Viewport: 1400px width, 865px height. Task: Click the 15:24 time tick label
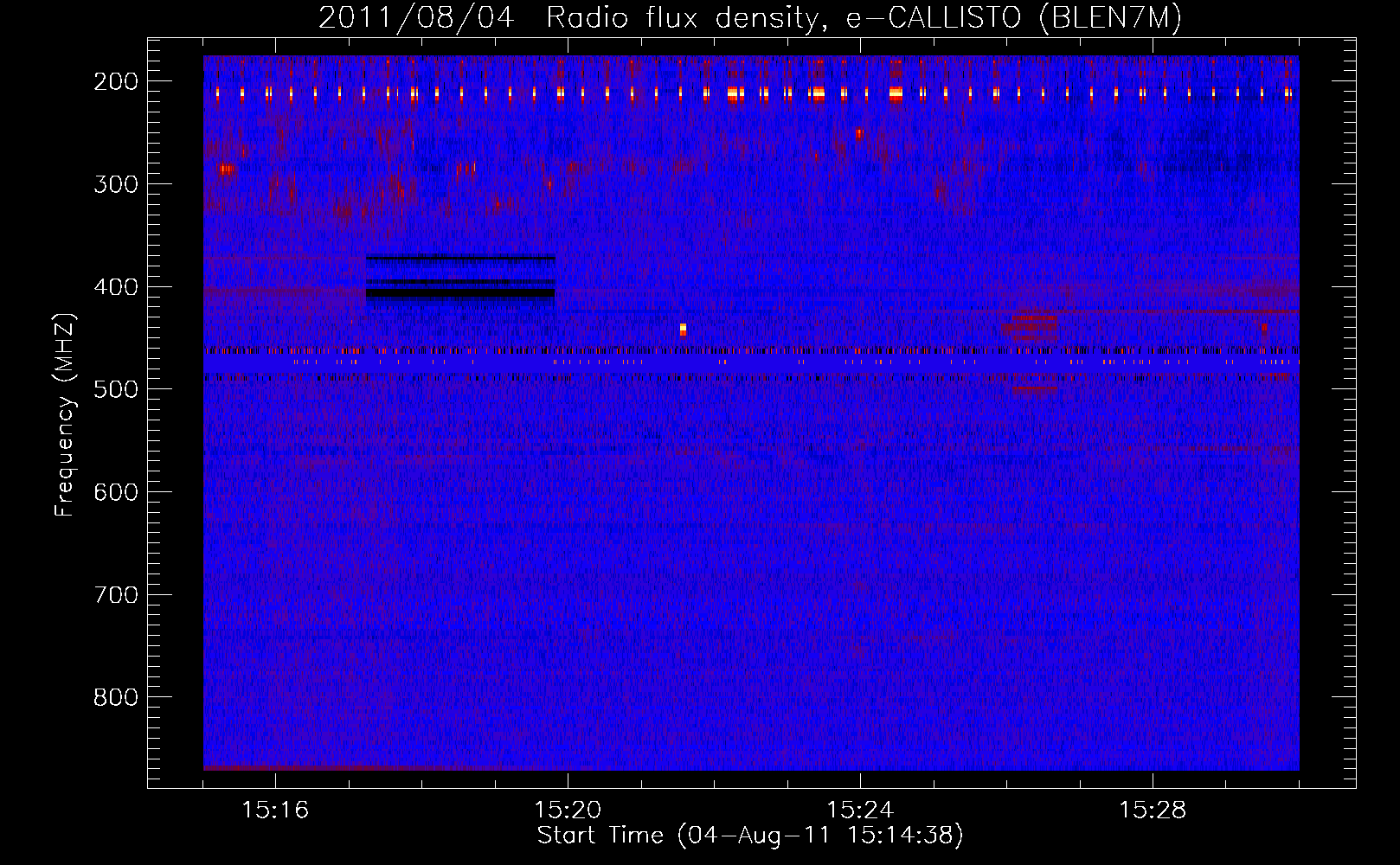pyautogui.click(x=860, y=811)
